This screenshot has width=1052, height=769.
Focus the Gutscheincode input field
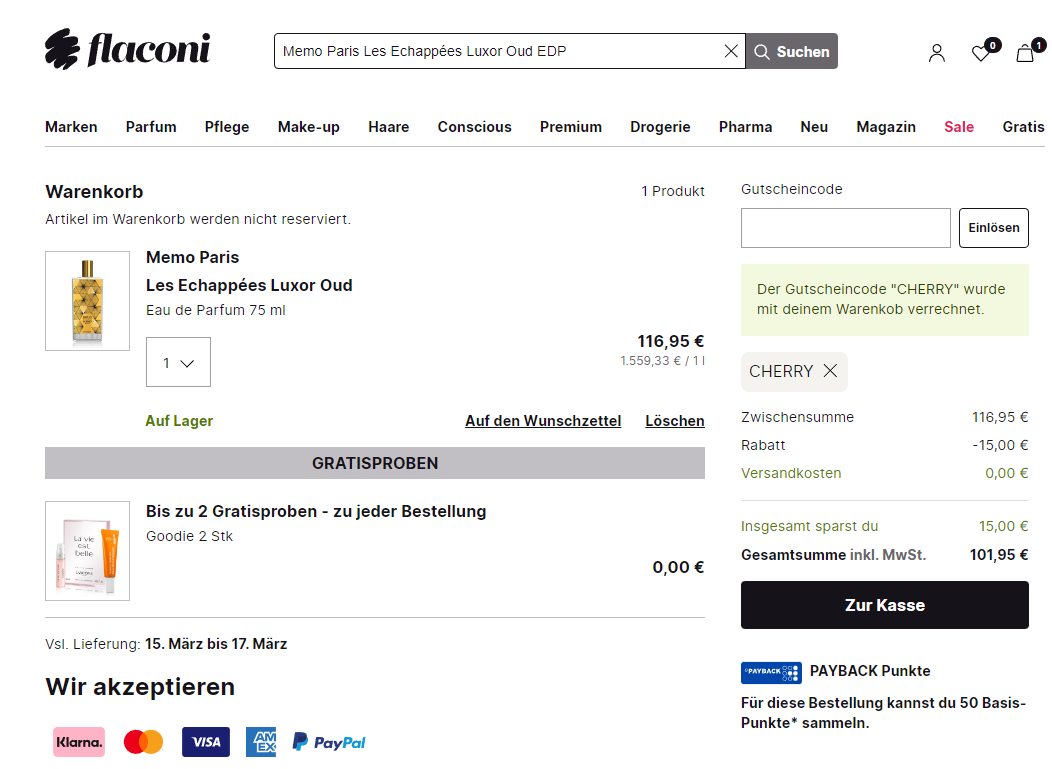pyautogui.click(x=845, y=228)
